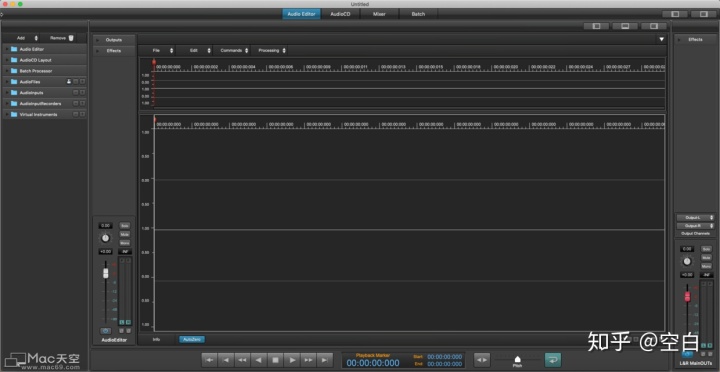Switch to the Batch tab

click(418, 14)
